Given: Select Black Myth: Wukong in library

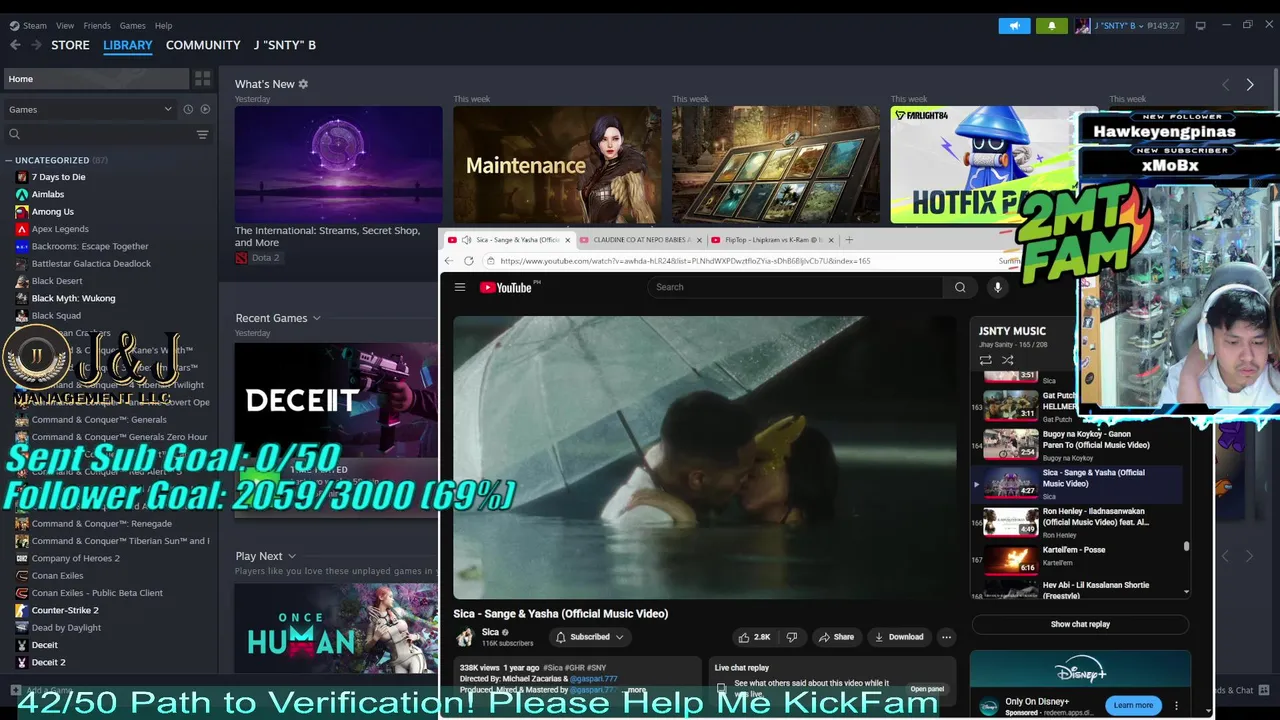Looking at the screenshot, I should pyautogui.click(x=73, y=298).
